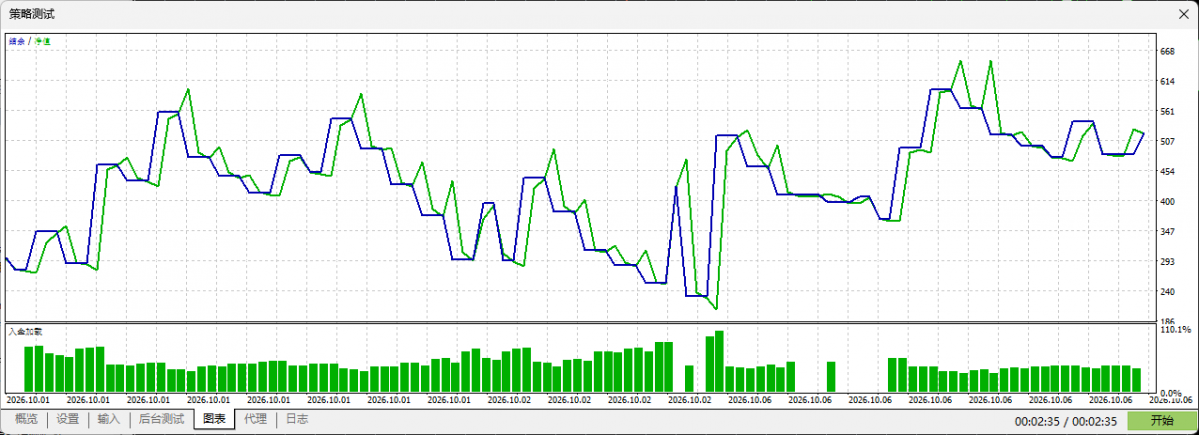Select the 图表 tab

click(214, 419)
